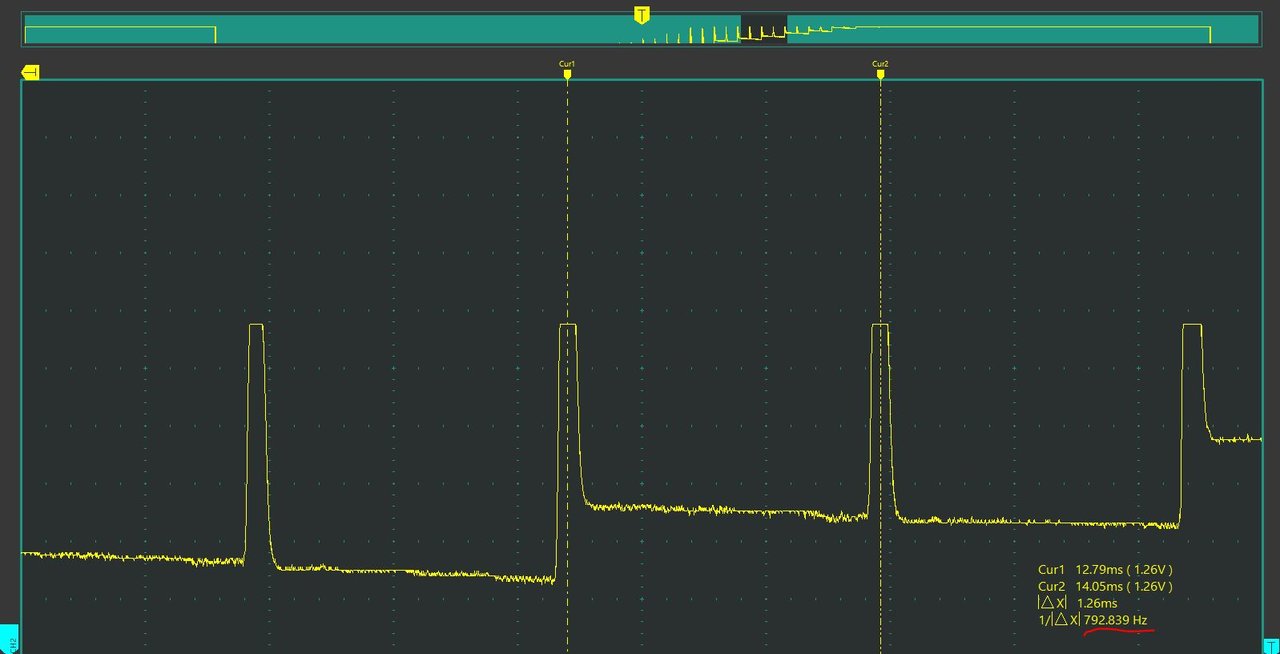The width and height of the screenshot is (1280, 654).
Task: Click the 792.839 Hz frequency readout
Action: pyautogui.click(x=1116, y=621)
